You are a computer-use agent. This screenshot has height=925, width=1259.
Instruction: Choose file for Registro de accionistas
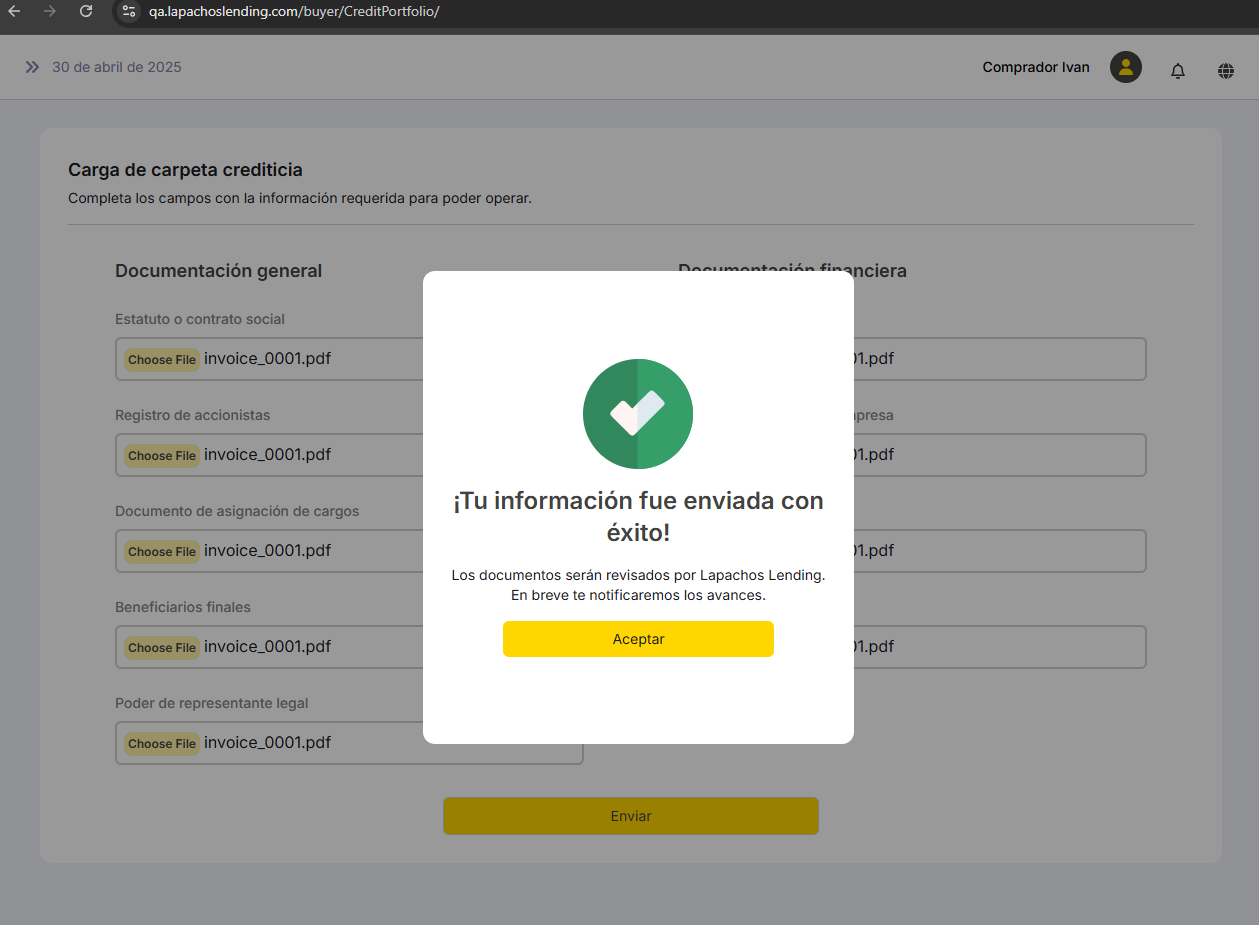coord(161,456)
